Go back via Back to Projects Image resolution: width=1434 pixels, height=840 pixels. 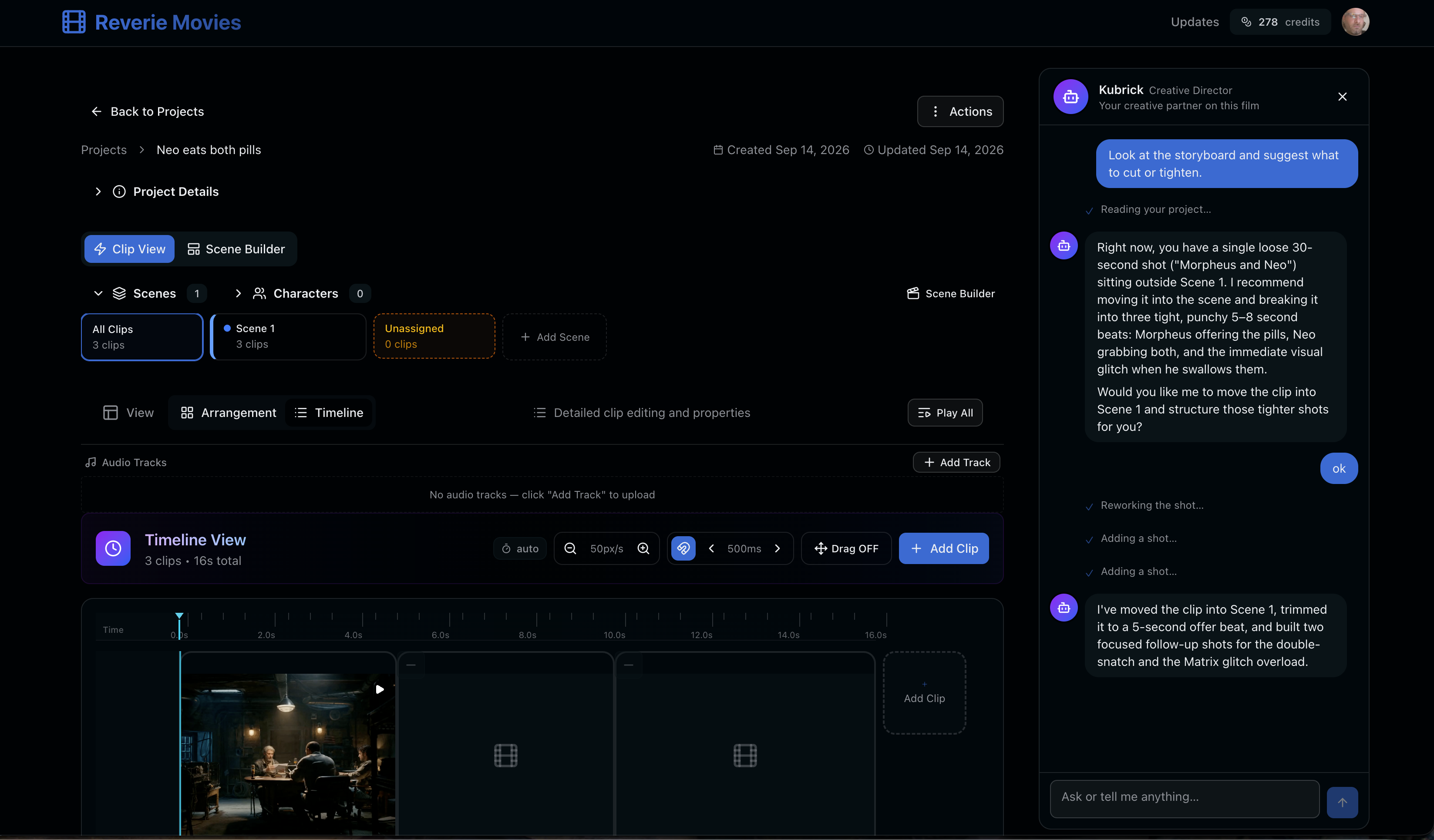[x=148, y=111]
